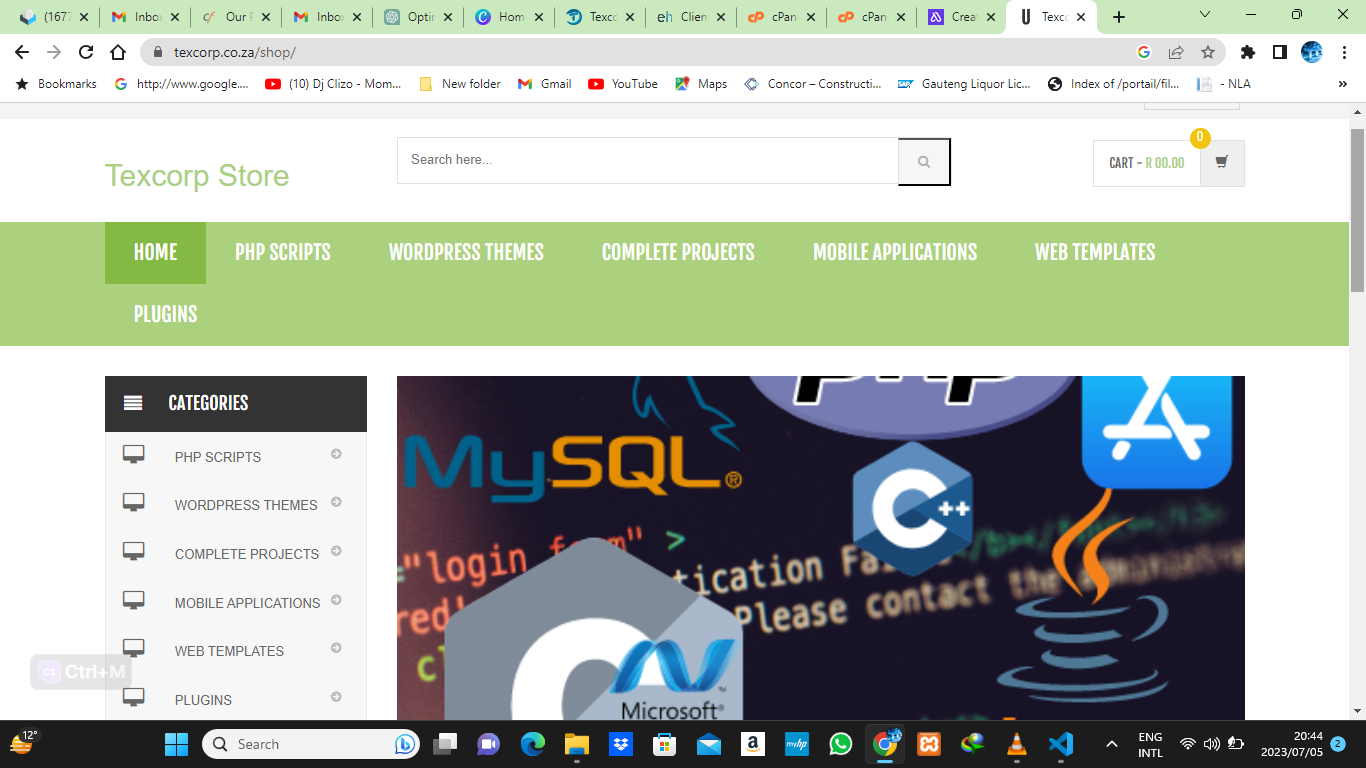Click the Texcorp Store logo link

click(x=197, y=176)
